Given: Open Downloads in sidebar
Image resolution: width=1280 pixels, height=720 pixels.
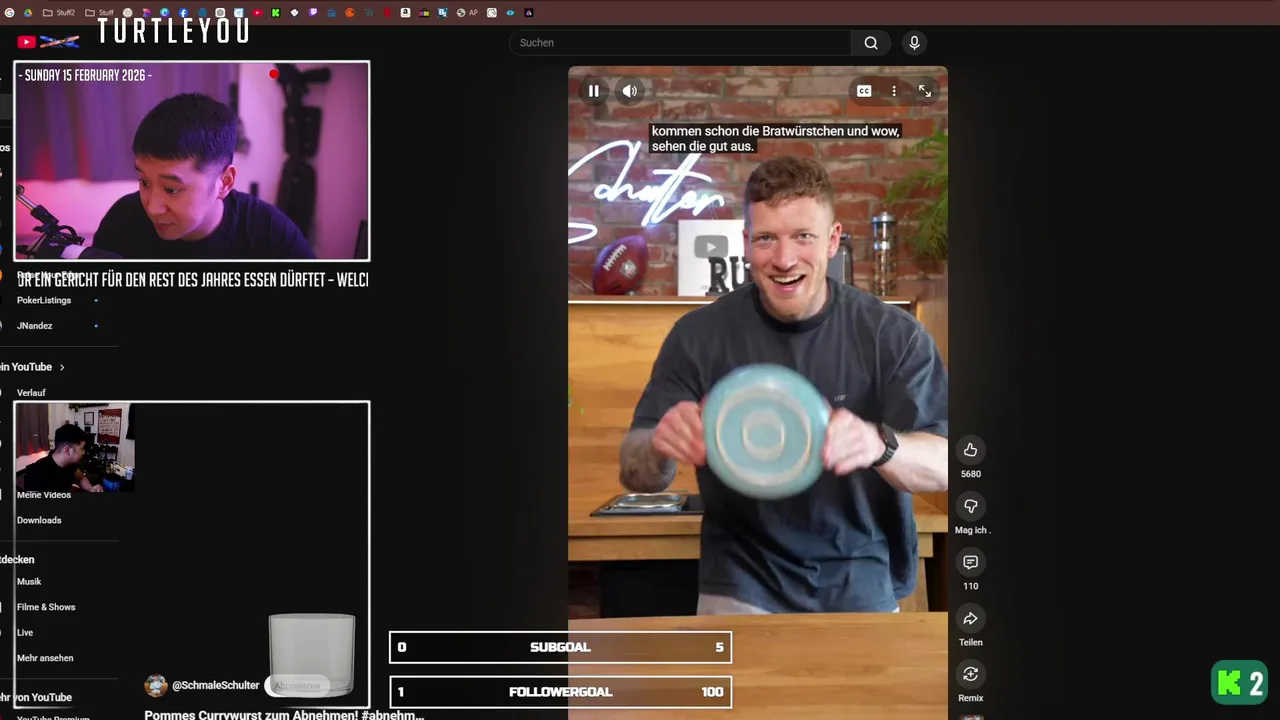Looking at the screenshot, I should [39, 520].
